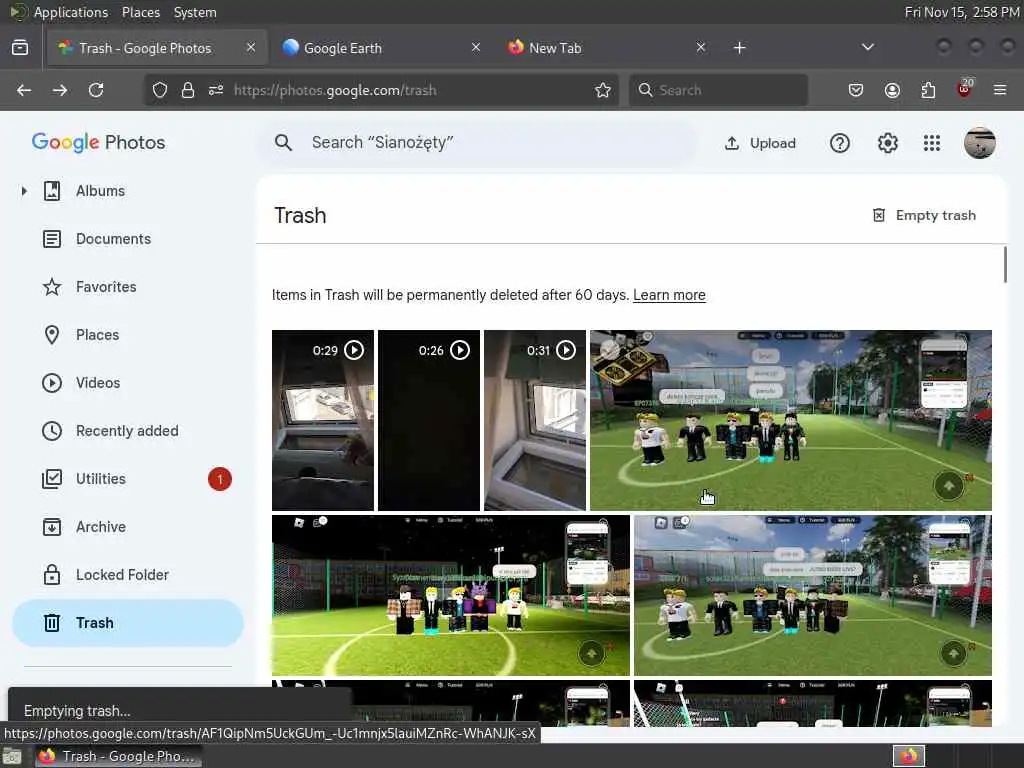Click the Upload button

click(x=760, y=143)
